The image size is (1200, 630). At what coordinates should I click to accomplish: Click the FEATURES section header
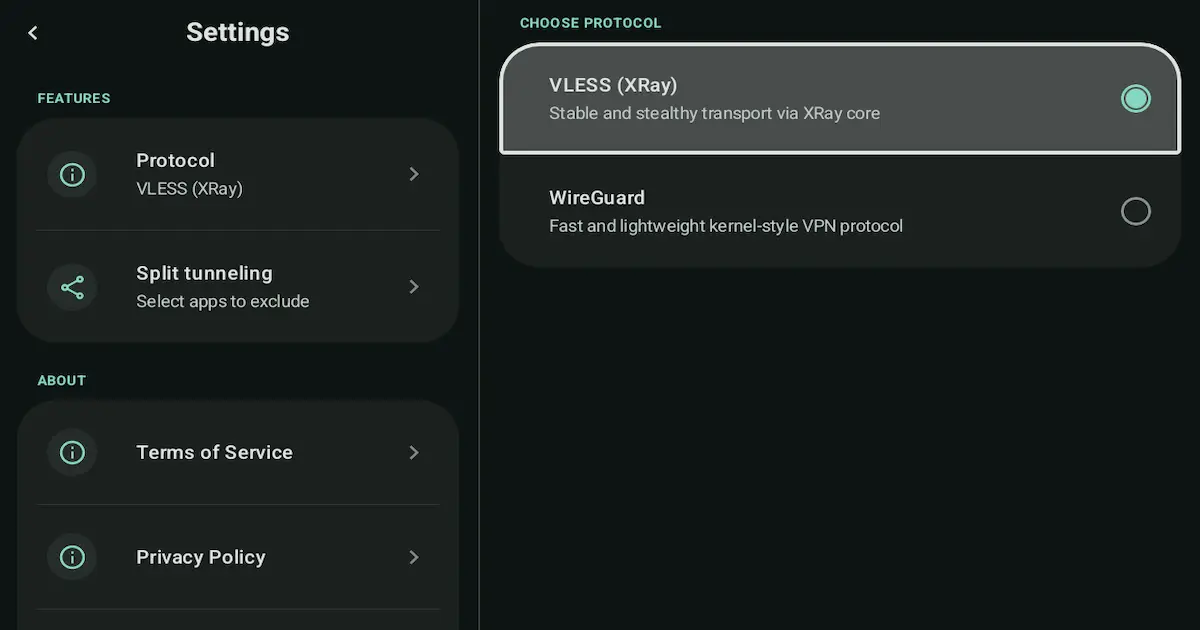click(73, 98)
